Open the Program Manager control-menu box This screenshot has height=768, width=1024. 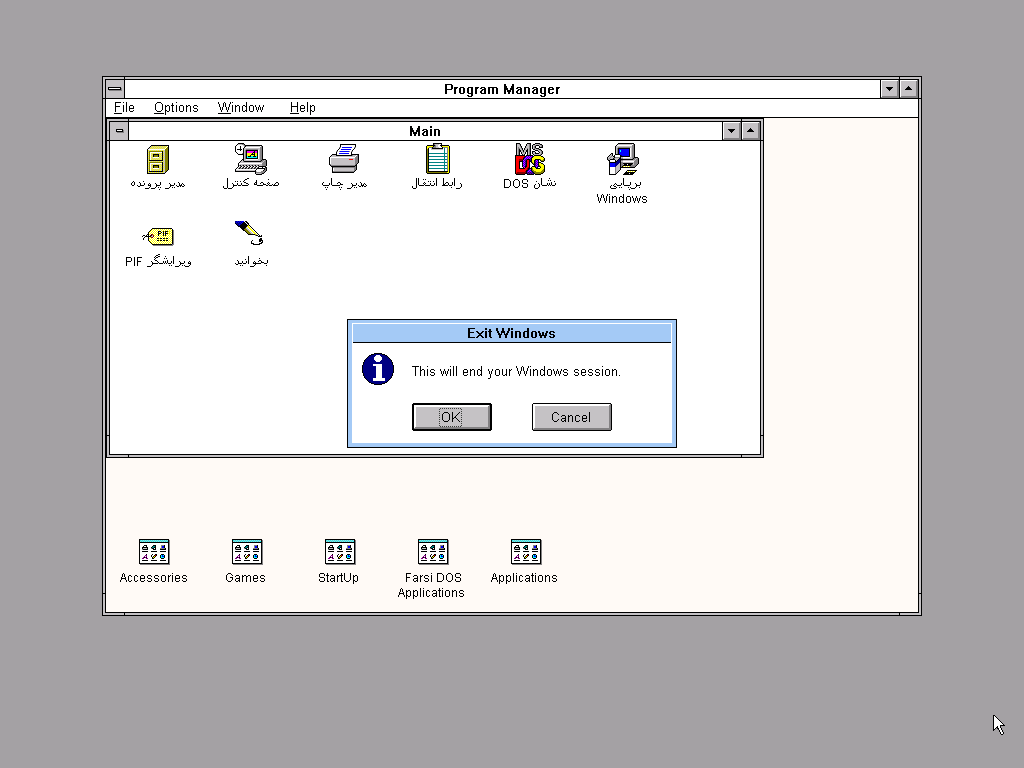114,89
